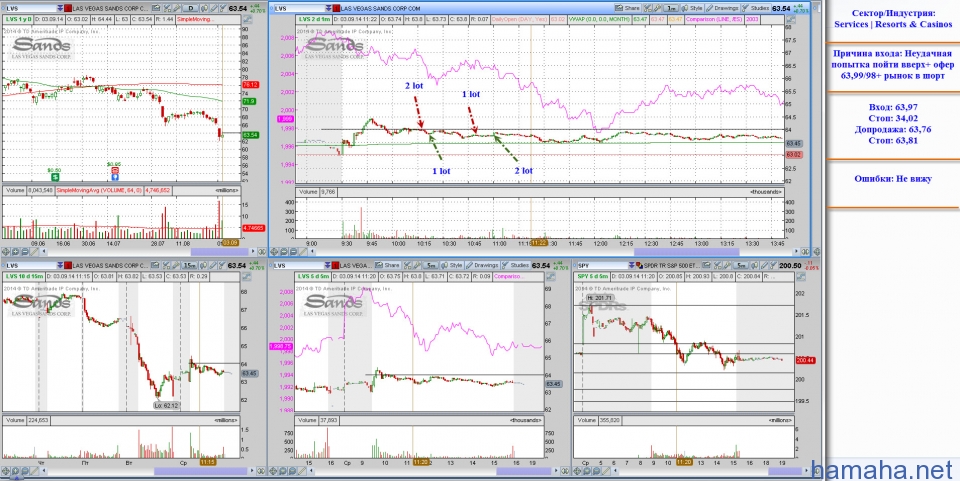
Task: Click the Share icon in LVS daily chart toolbar
Action: tap(156, 8)
